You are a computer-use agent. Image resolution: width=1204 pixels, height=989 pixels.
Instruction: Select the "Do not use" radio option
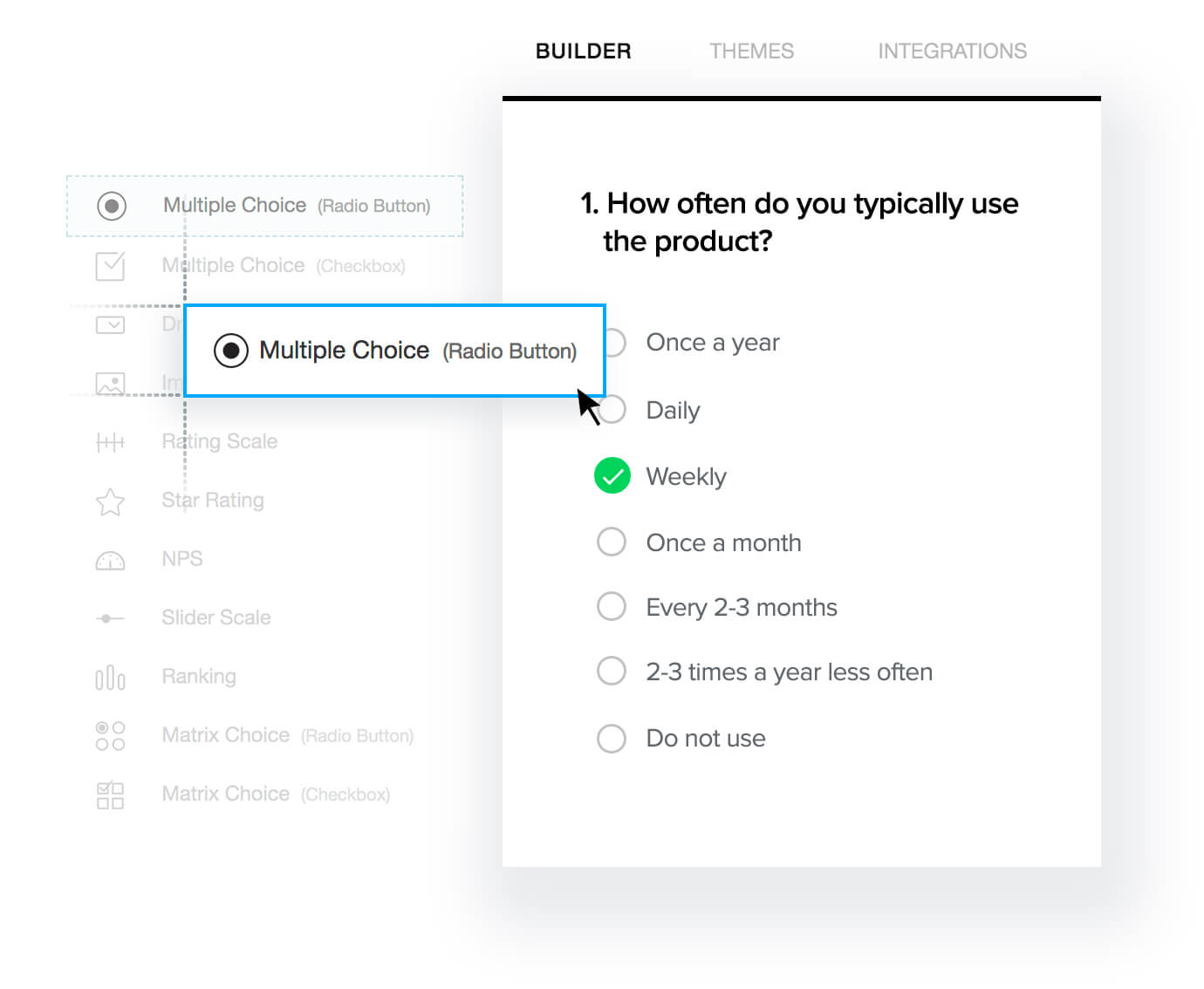pyautogui.click(x=612, y=738)
